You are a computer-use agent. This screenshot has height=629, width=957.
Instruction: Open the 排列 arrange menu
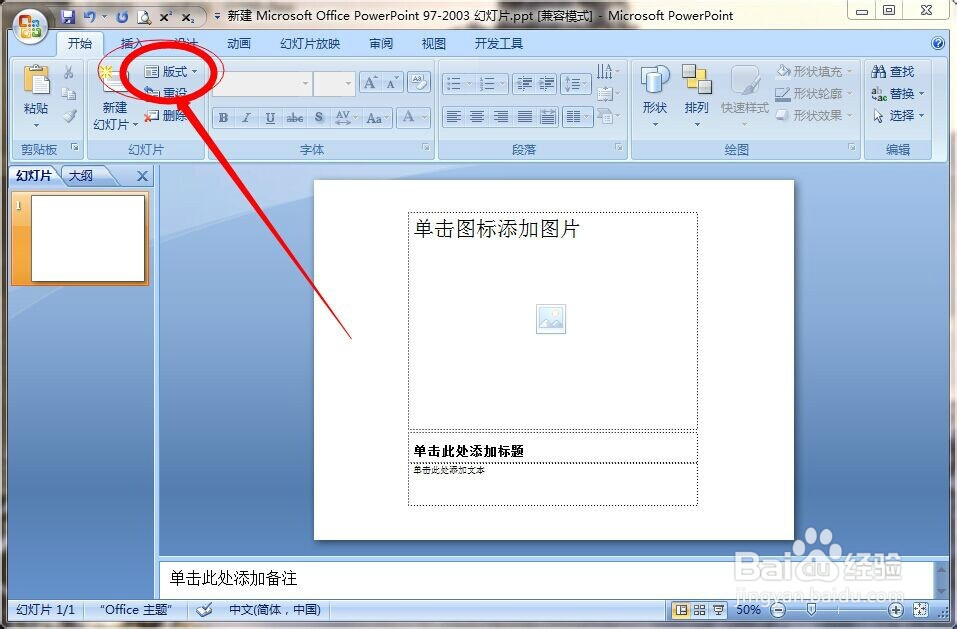click(696, 96)
